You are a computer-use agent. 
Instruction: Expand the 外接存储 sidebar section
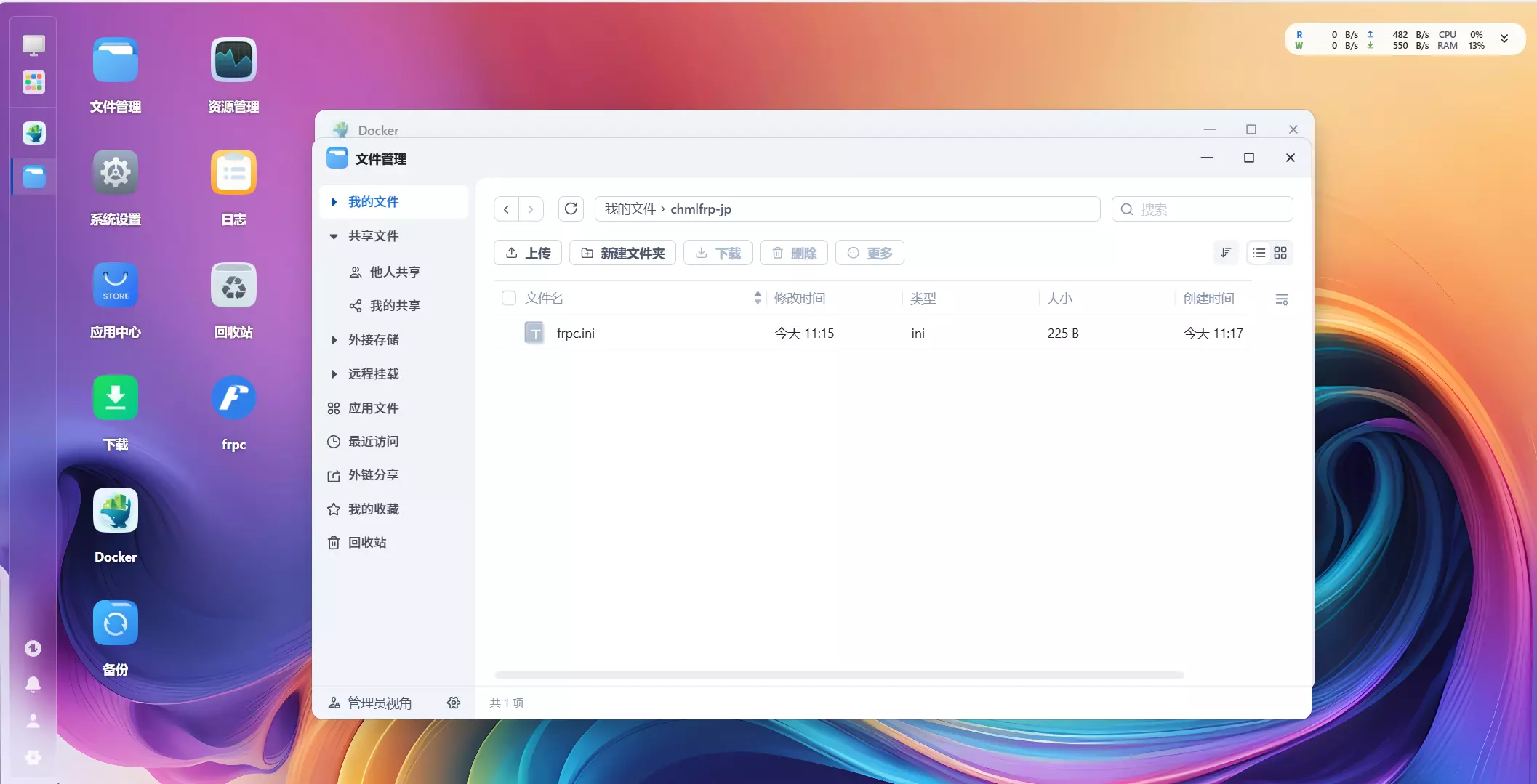[x=374, y=339]
